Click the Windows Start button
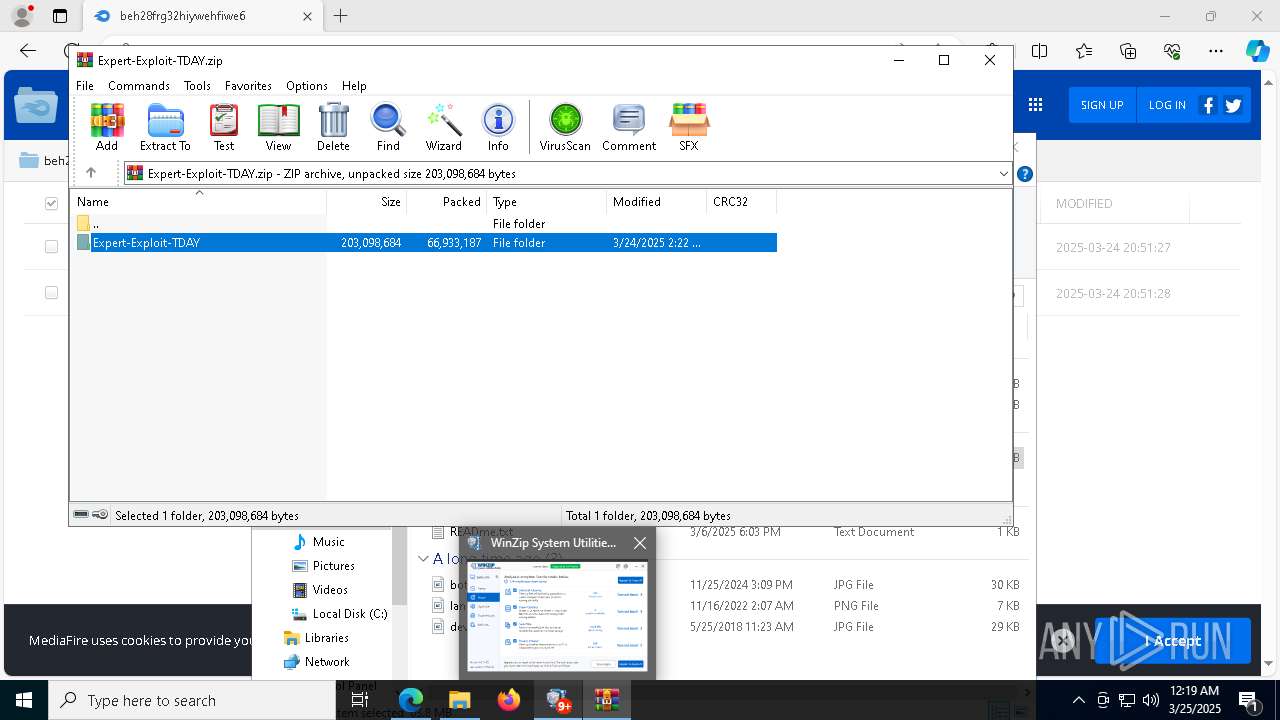 tap(24, 700)
